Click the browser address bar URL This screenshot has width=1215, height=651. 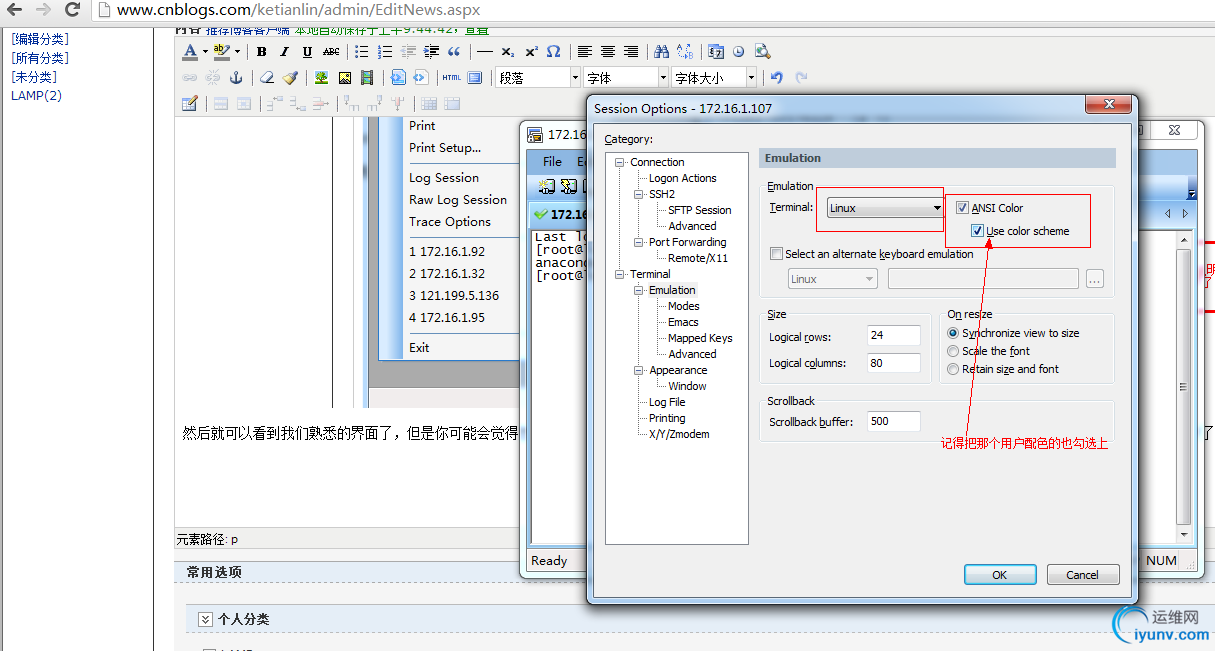298,10
